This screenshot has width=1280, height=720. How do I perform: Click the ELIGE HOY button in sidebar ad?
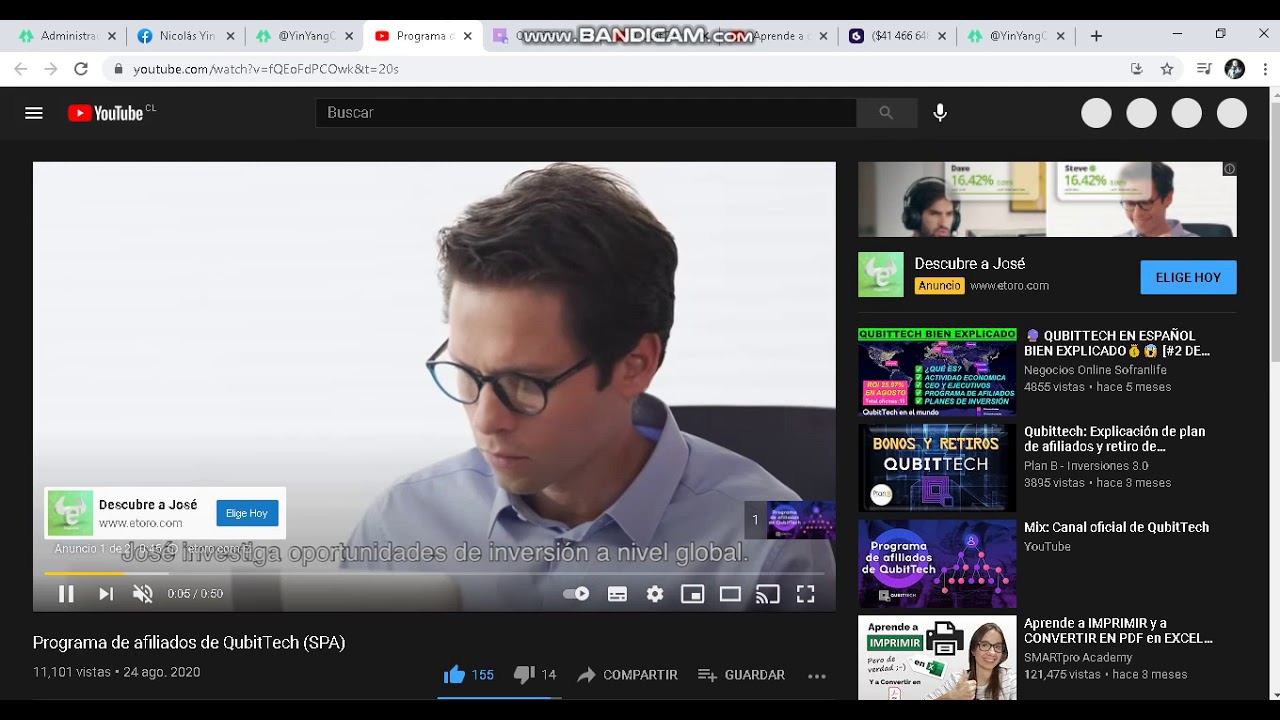(x=1188, y=277)
